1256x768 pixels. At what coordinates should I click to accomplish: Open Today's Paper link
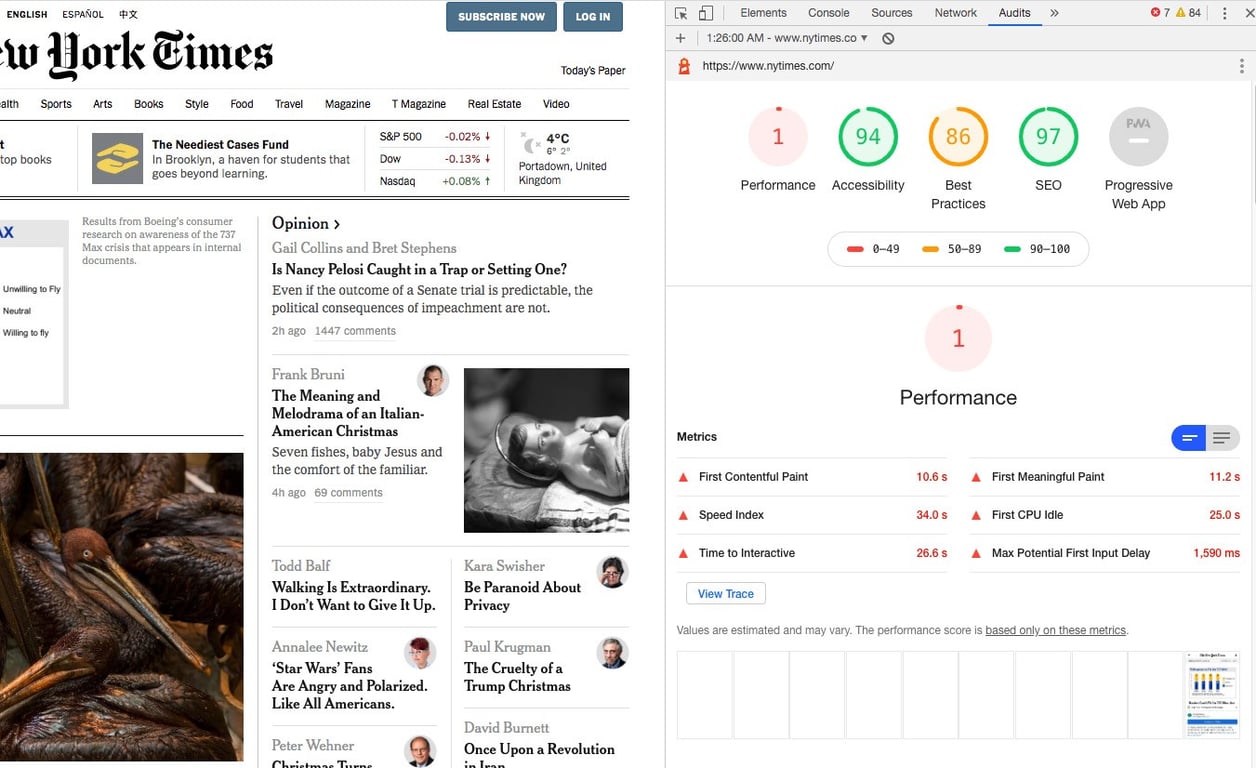(593, 70)
